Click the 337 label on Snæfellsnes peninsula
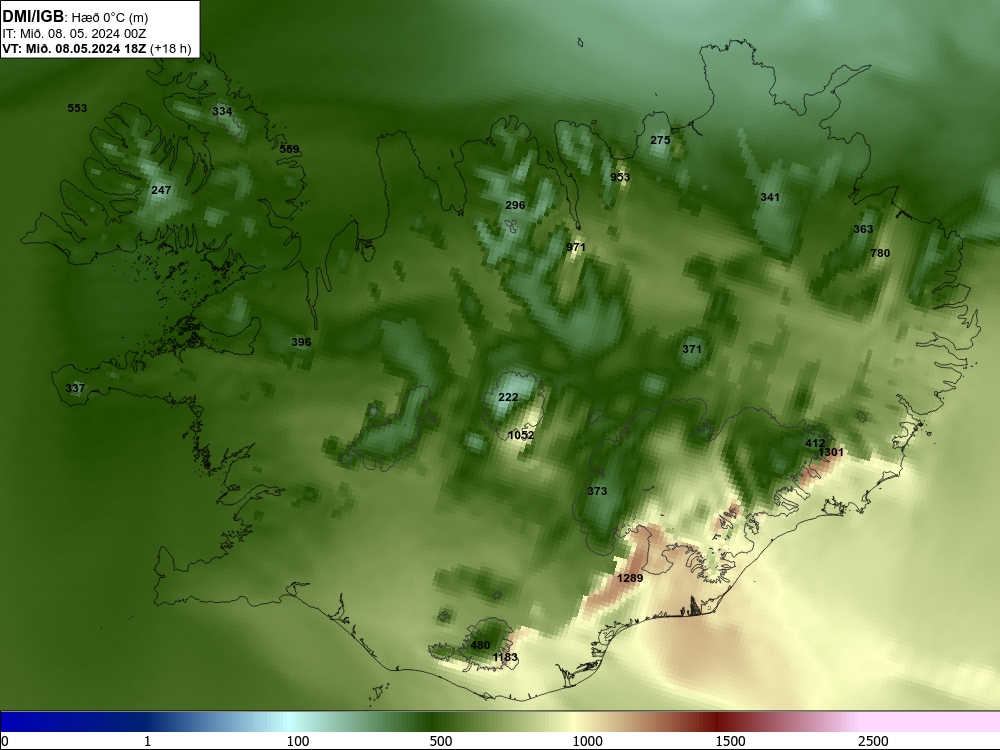This screenshot has height=750, width=1000. (75, 388)
